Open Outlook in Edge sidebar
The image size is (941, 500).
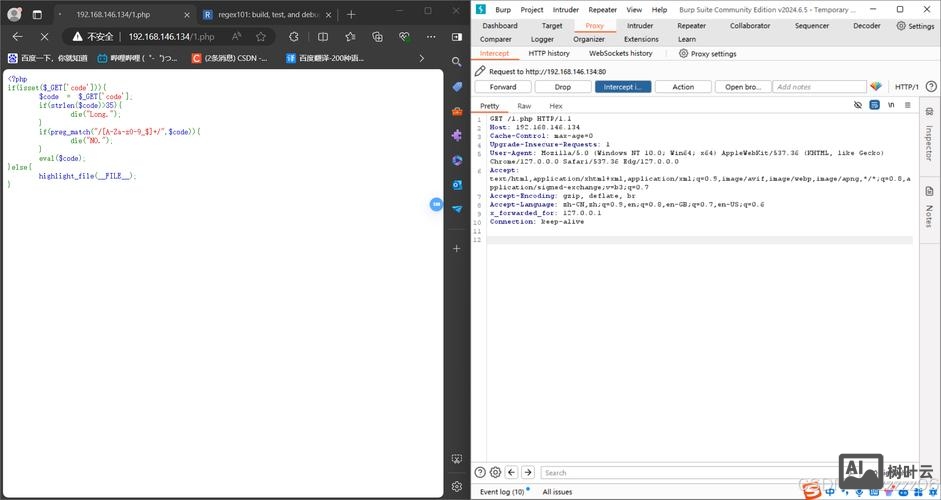tap(457, 185)
